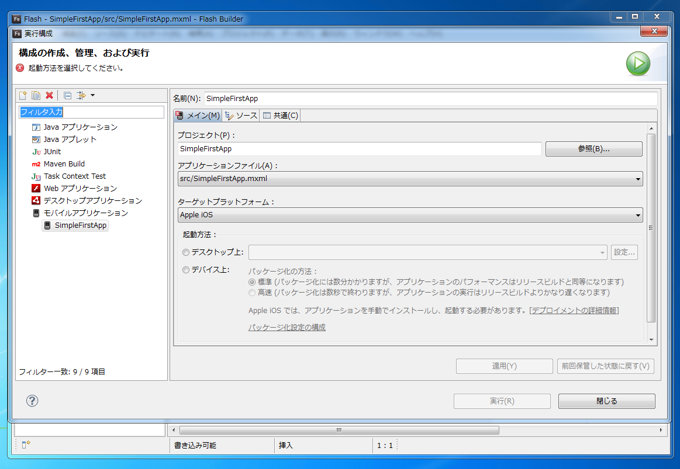This screenshot has width=680, height=469.
Task: Click the filter configurations icon
Action: (x=81, y=95)
